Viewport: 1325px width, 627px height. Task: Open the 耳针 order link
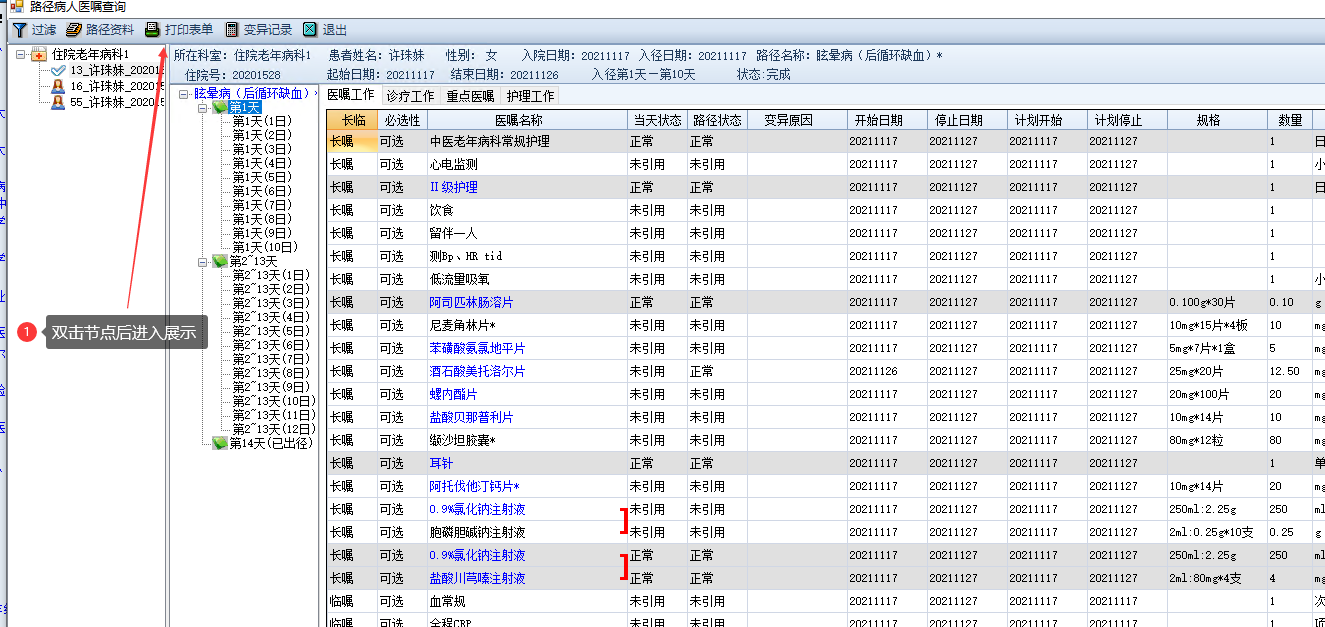click(x=442, y=463)
